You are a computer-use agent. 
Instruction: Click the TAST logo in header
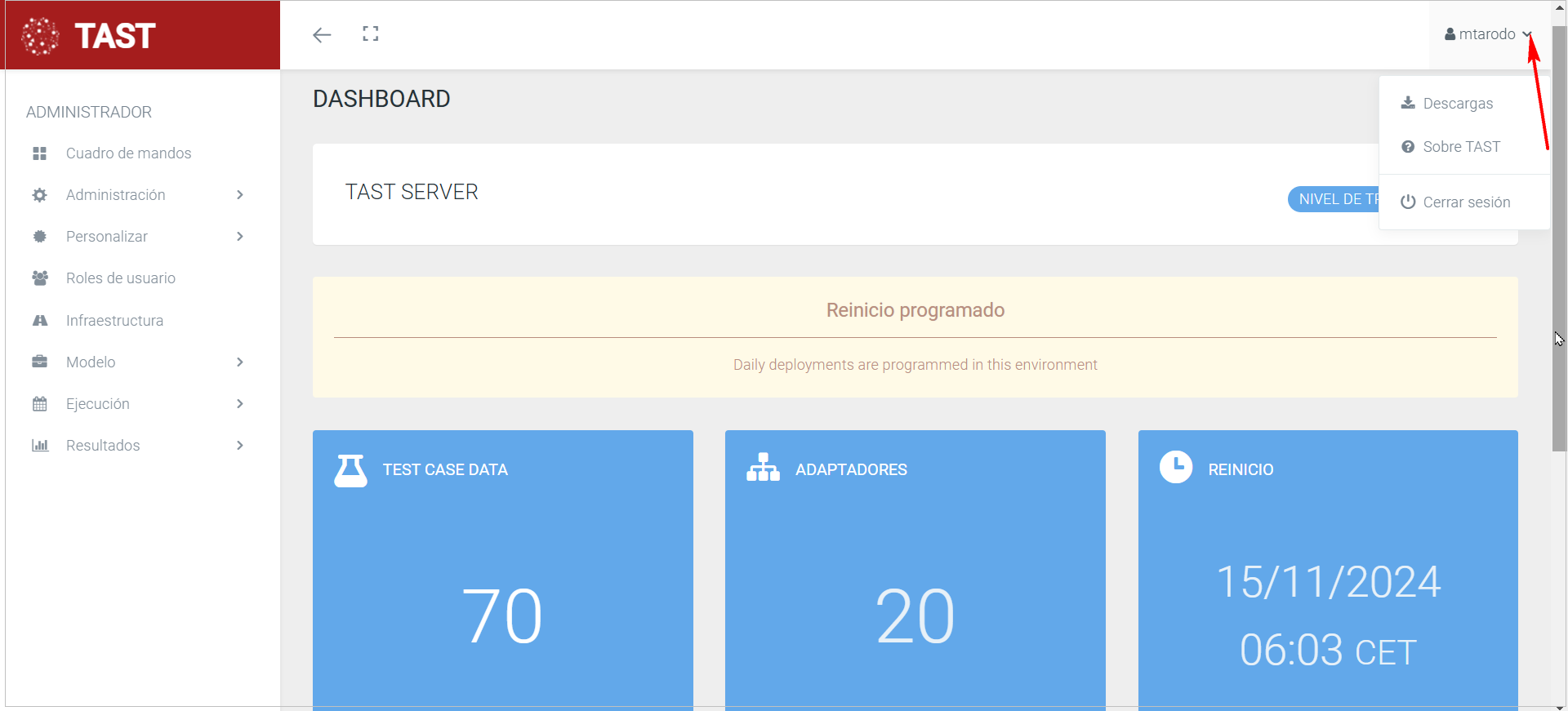88,36
